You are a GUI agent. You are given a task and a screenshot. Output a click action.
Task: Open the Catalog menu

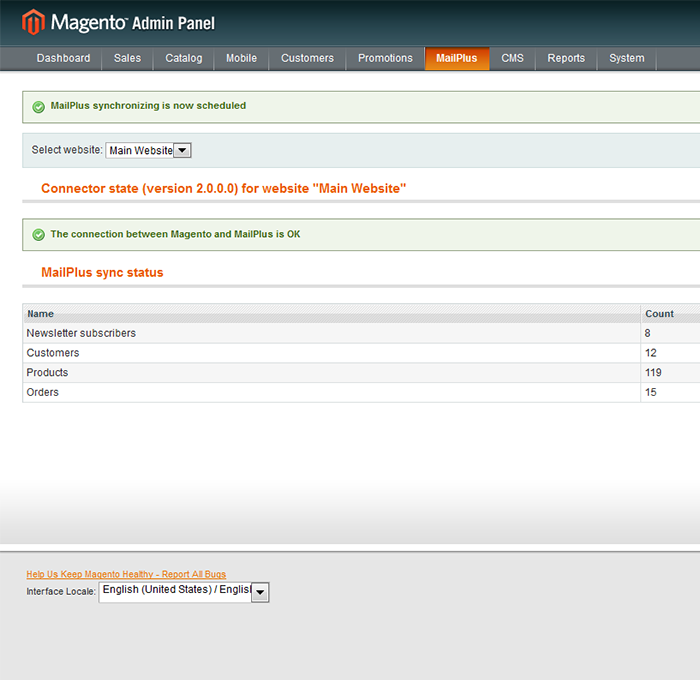pos(183,58)
